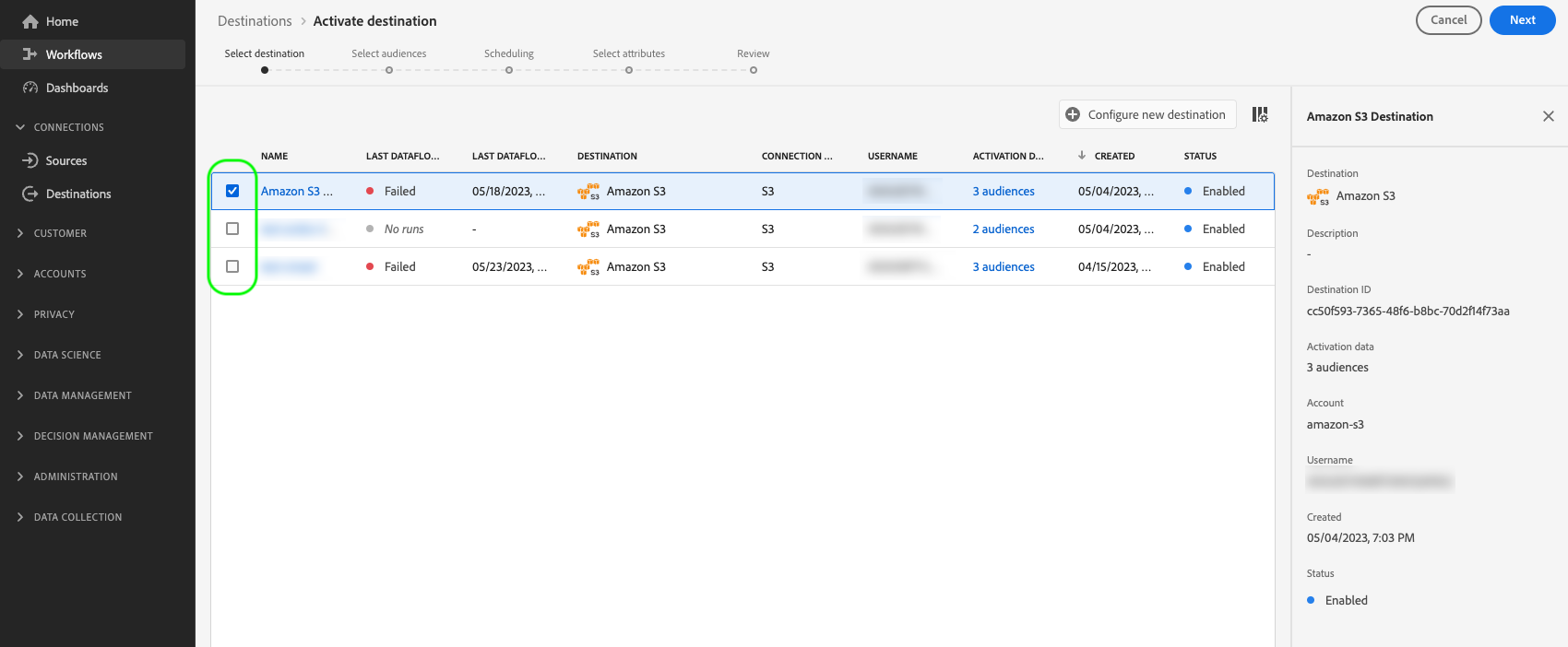Check the No runs row checkbox
This screenshot has width=1568, height=647.
click(232, 229)
